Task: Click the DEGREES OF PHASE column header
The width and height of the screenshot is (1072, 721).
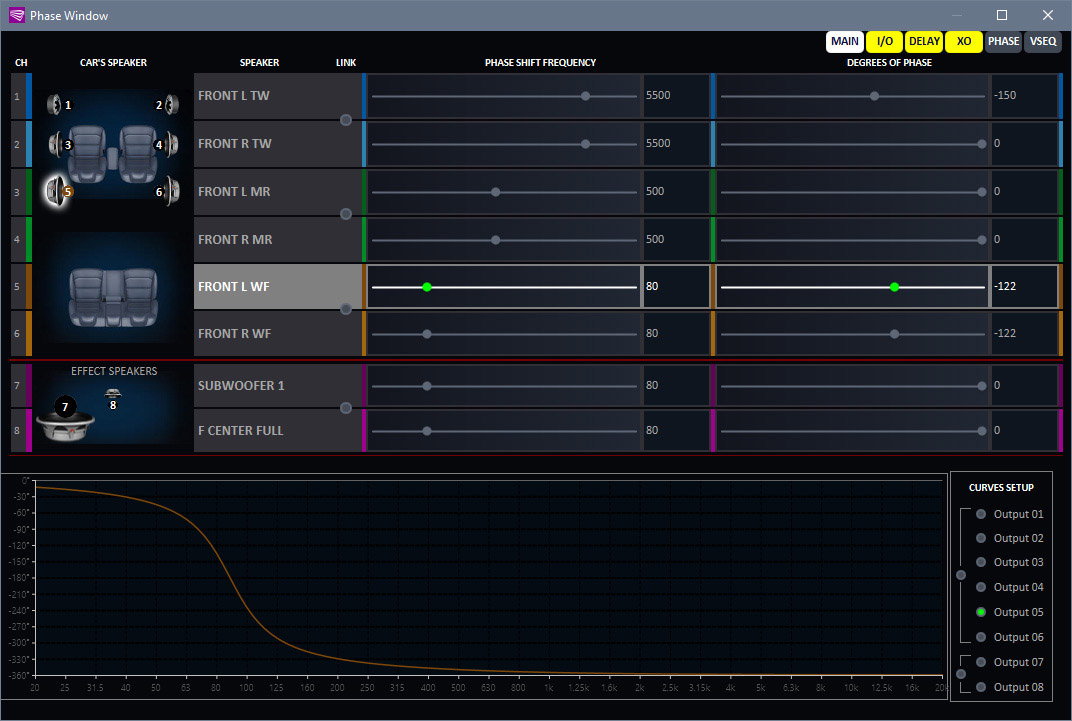Action: pos(889,63)
